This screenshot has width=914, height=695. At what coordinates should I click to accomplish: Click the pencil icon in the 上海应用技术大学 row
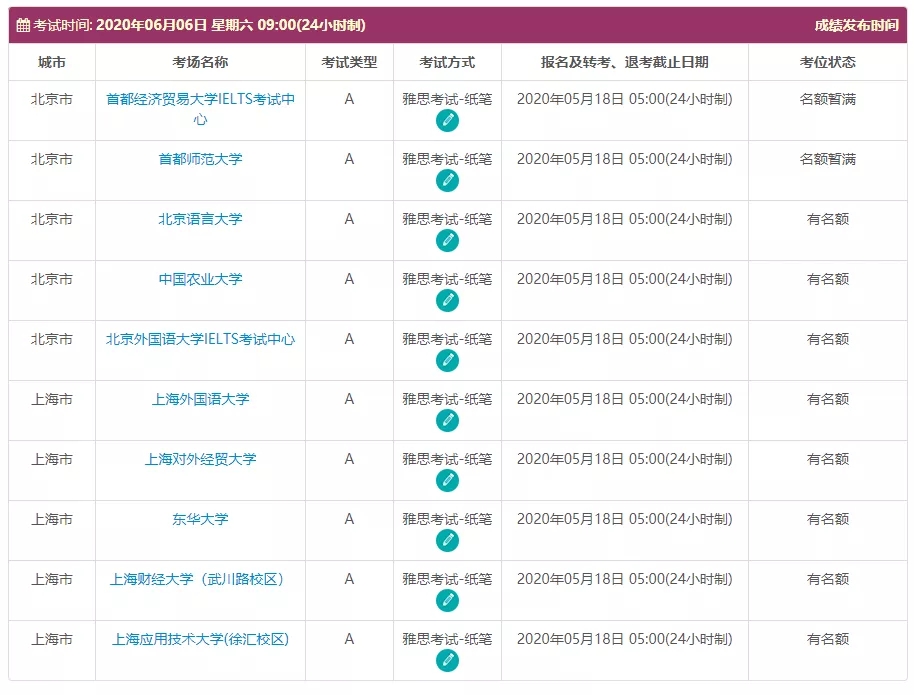tap(447, 661)
